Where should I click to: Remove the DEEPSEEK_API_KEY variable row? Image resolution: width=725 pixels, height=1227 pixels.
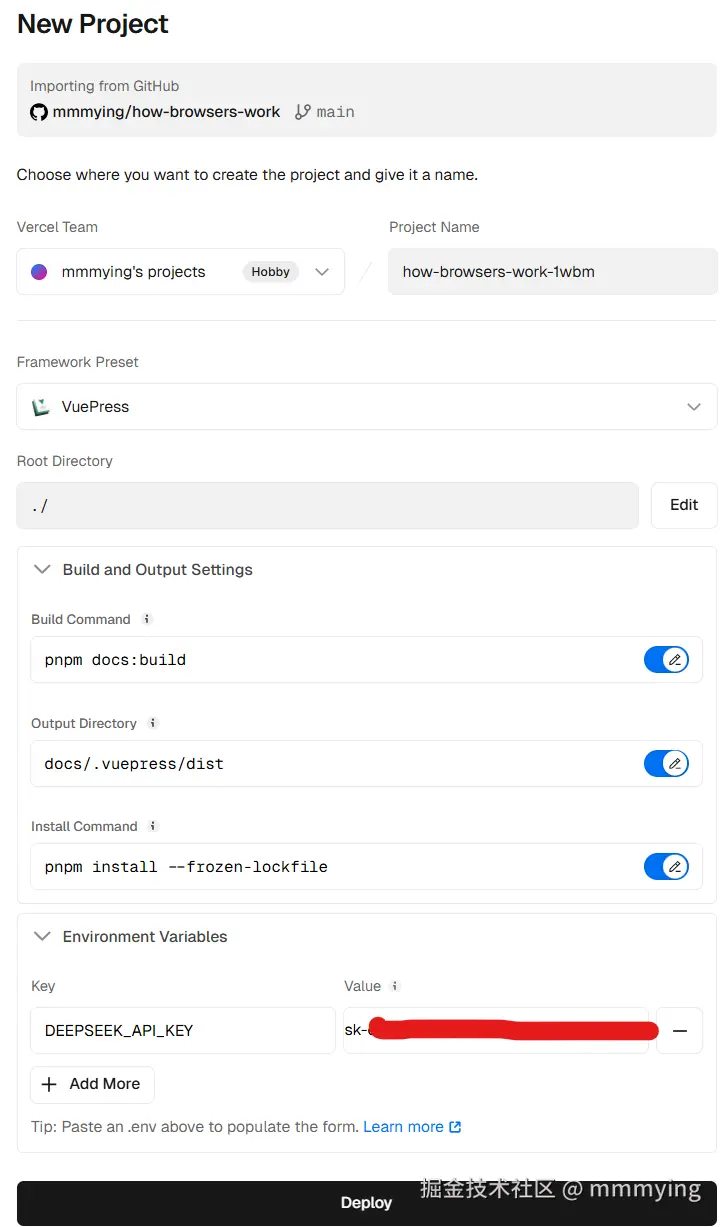click(x=680, y=1031)
